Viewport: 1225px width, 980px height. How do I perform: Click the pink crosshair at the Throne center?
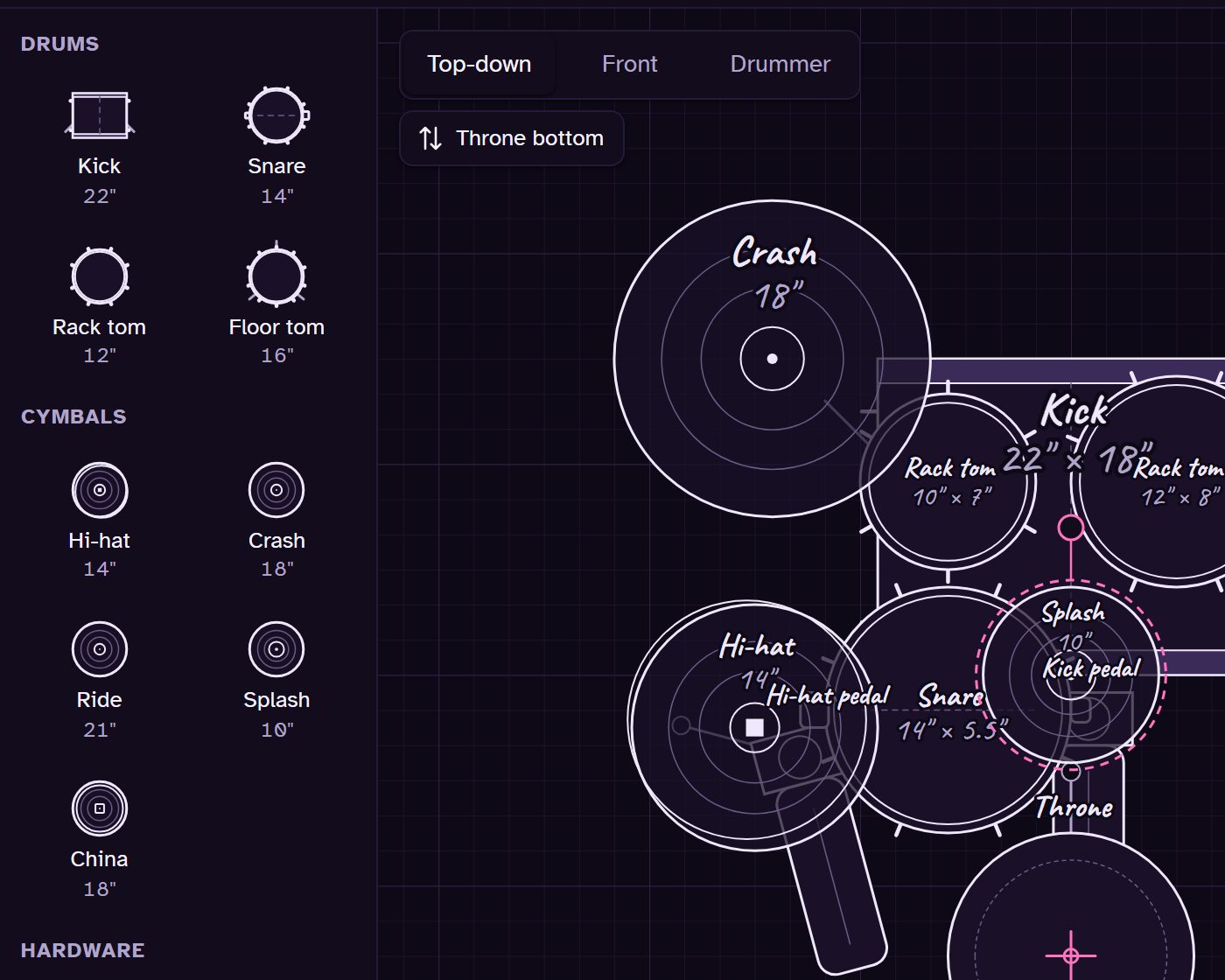pos(1071,955)
